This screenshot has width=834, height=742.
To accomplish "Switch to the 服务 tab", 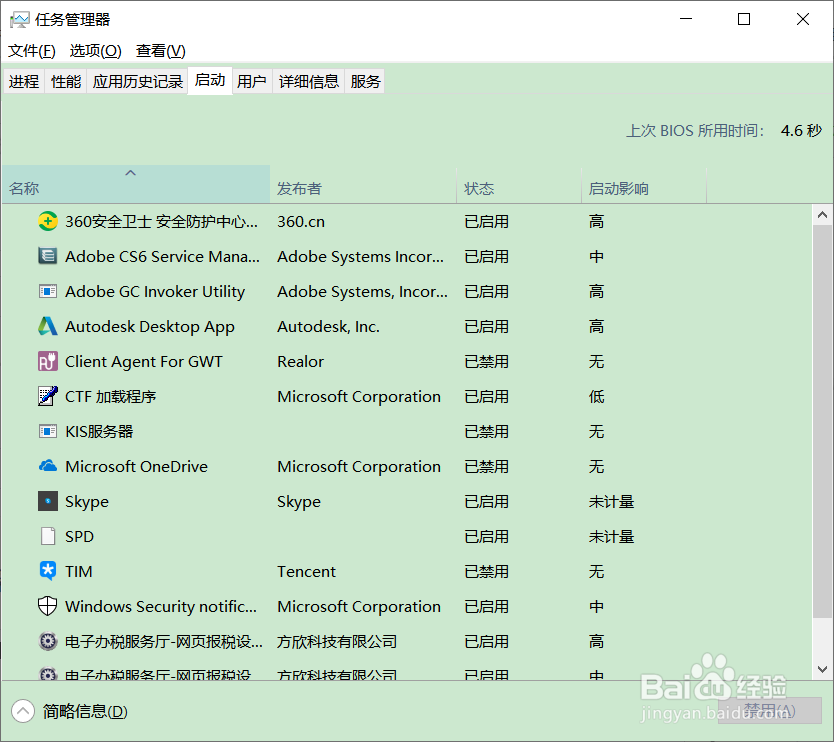I will click(x=365, y=81).
